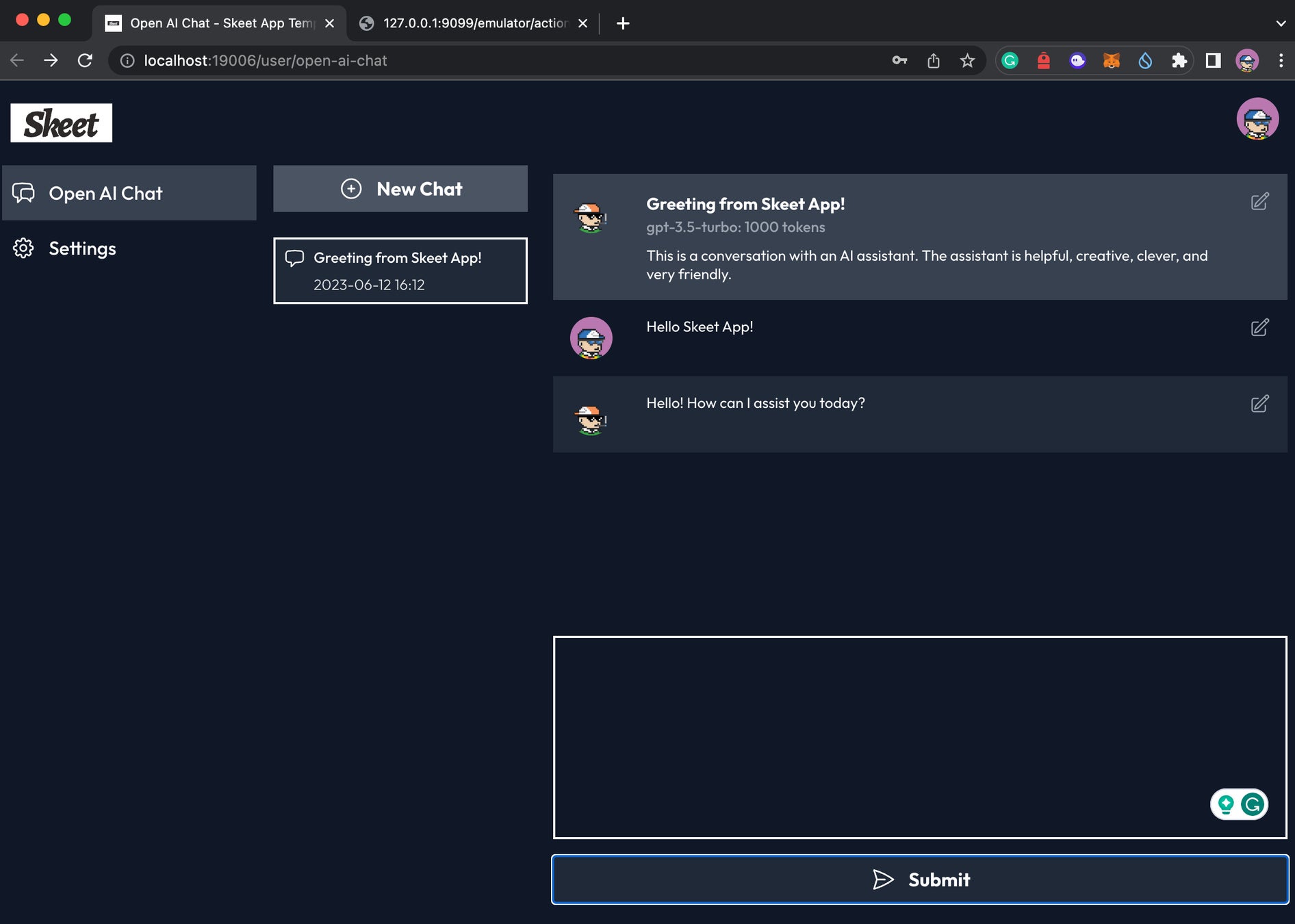Go back to the previous page
The image size is (1295, 924).
[x=17, y=61]
